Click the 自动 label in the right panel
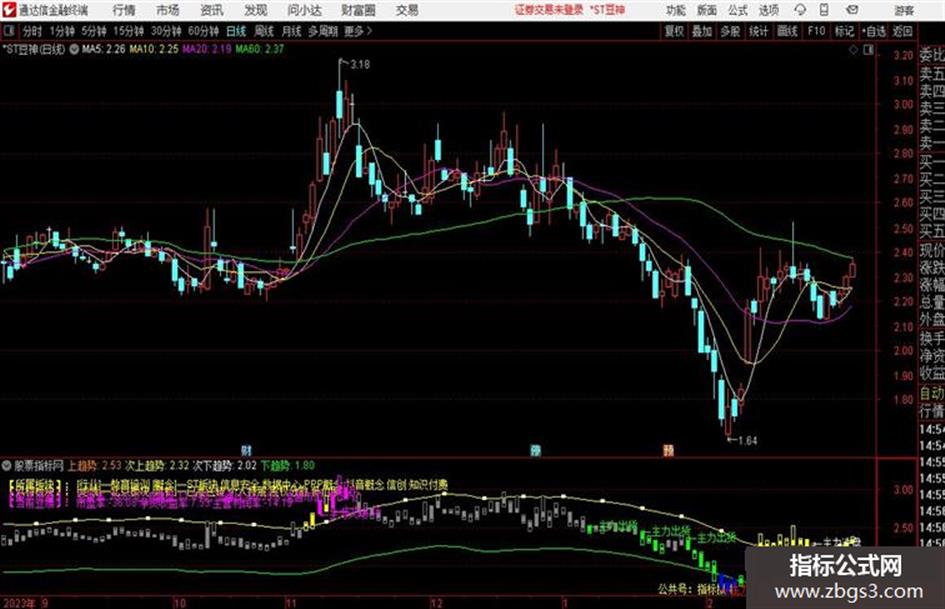Screen dimensions: 945x609 [x=932, y=394]
